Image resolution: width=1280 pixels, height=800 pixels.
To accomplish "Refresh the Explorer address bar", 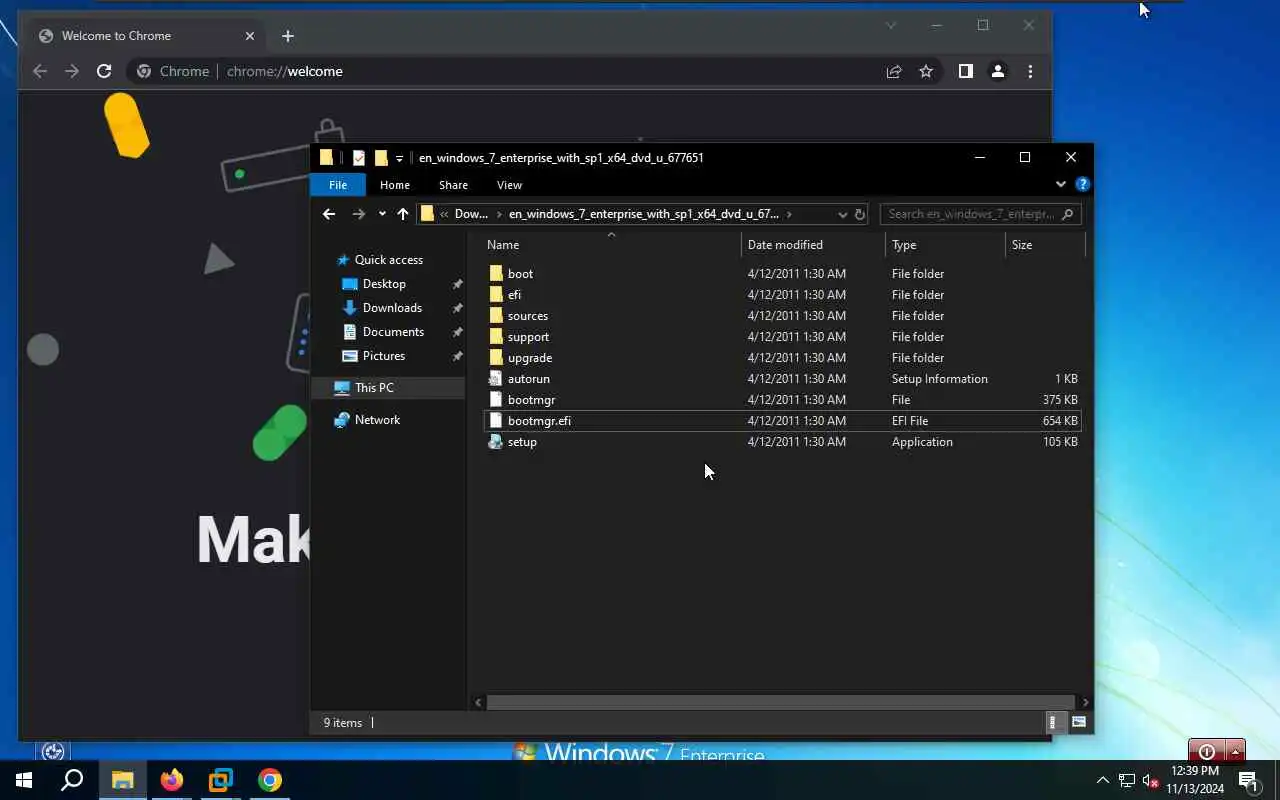I will click(859, 213).
